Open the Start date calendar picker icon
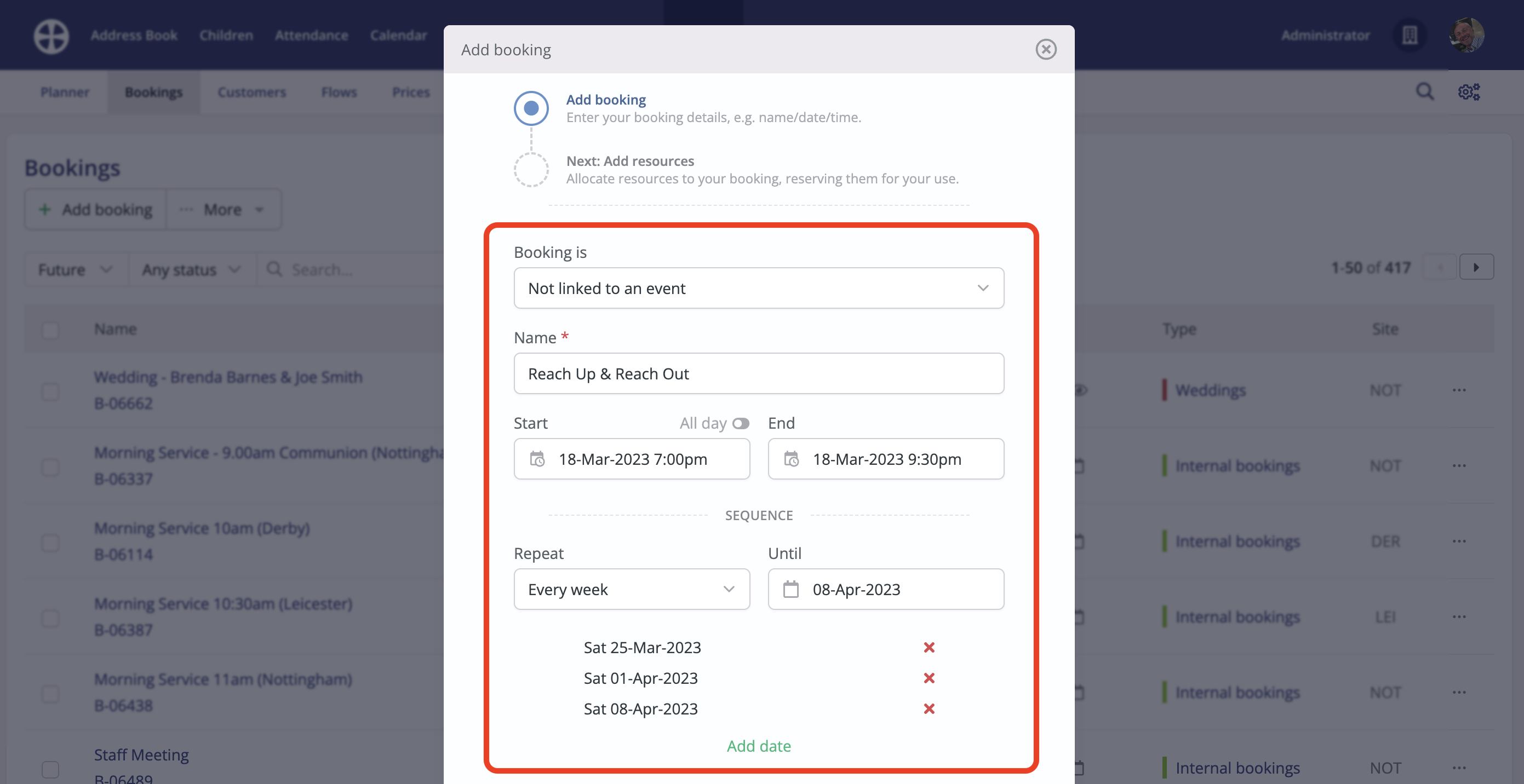1524x784 pixels. point(537,459)
